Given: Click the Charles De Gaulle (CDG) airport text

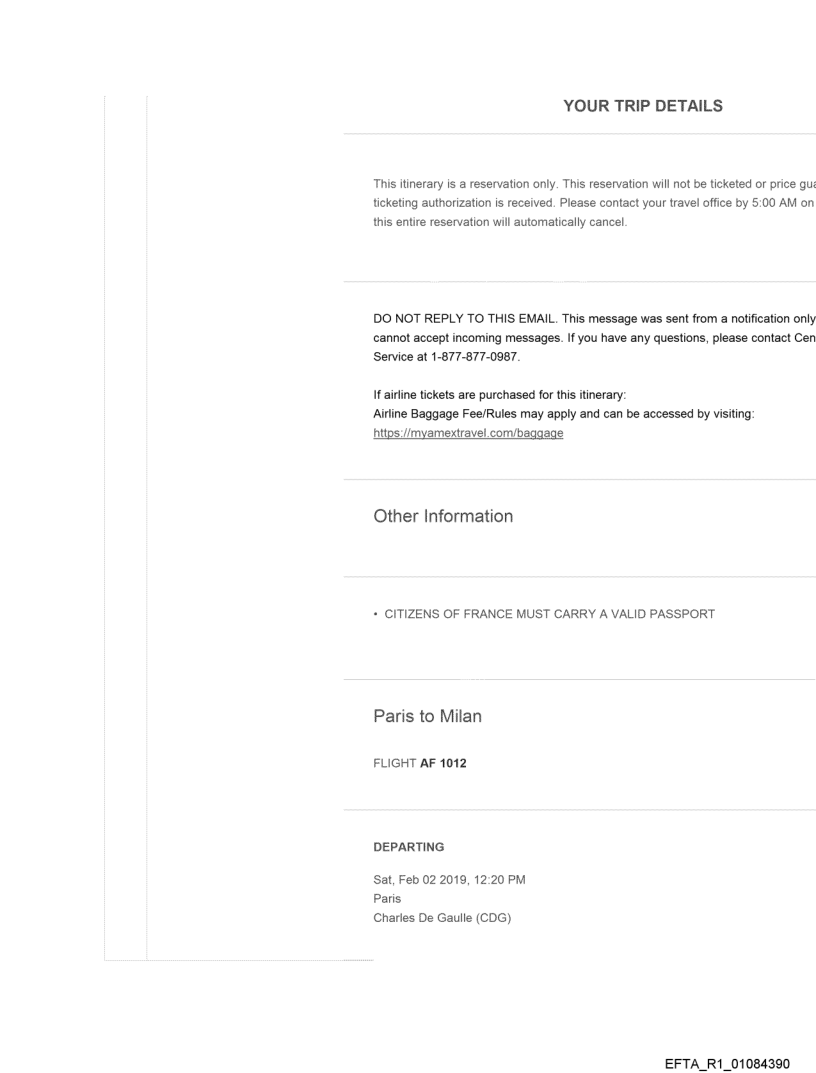Looking at the screenshot, I should (441, 916).
